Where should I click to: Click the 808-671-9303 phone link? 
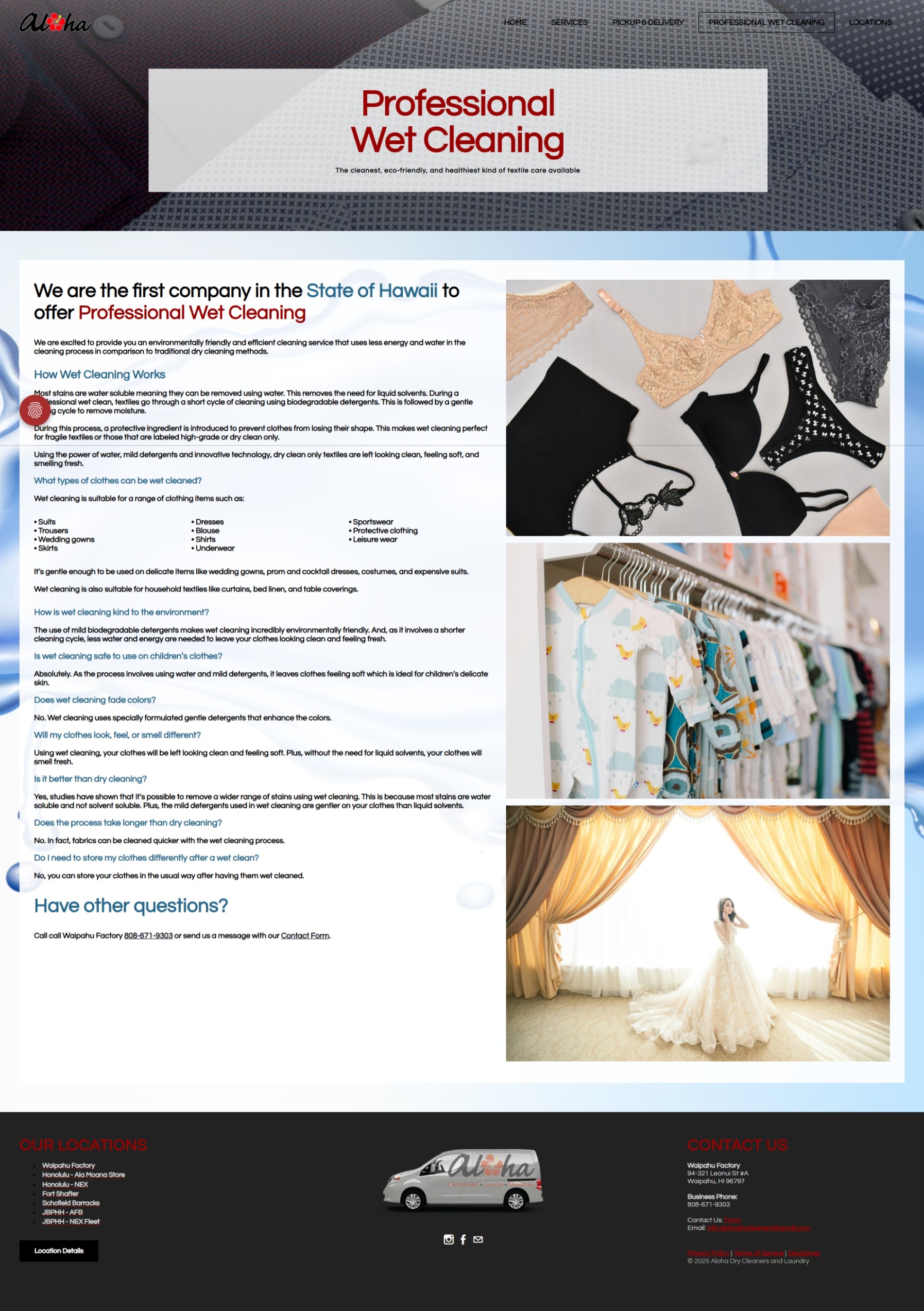[148, 935]
